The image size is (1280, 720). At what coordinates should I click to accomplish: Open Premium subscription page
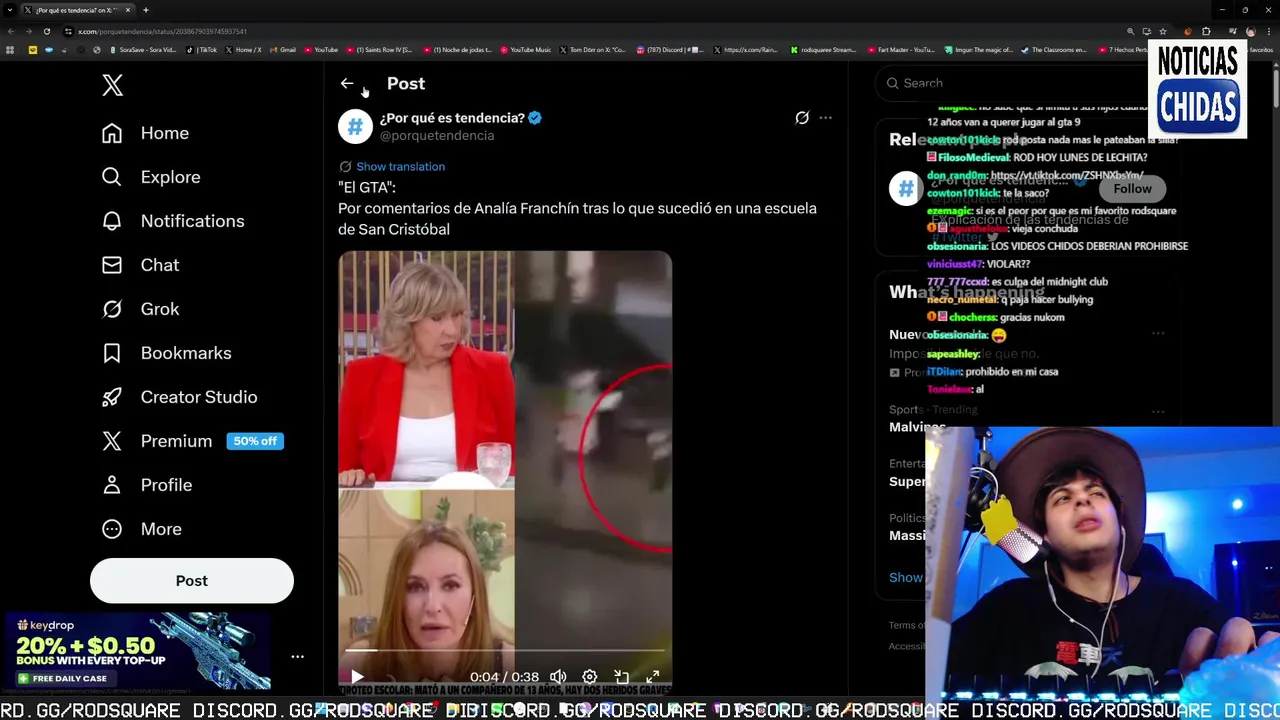(x=176, y=441)
